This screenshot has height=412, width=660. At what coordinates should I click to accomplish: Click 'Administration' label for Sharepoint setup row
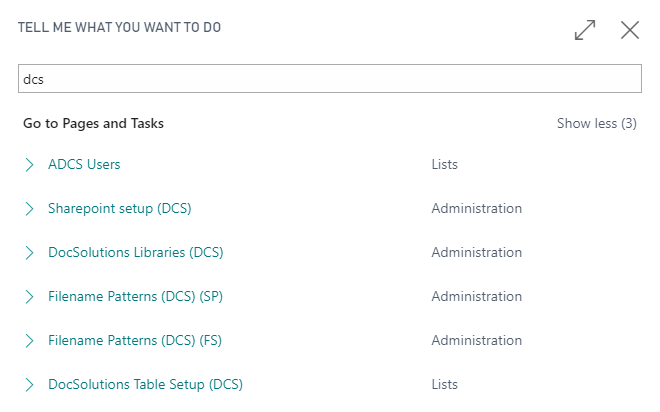pos(476,209)
